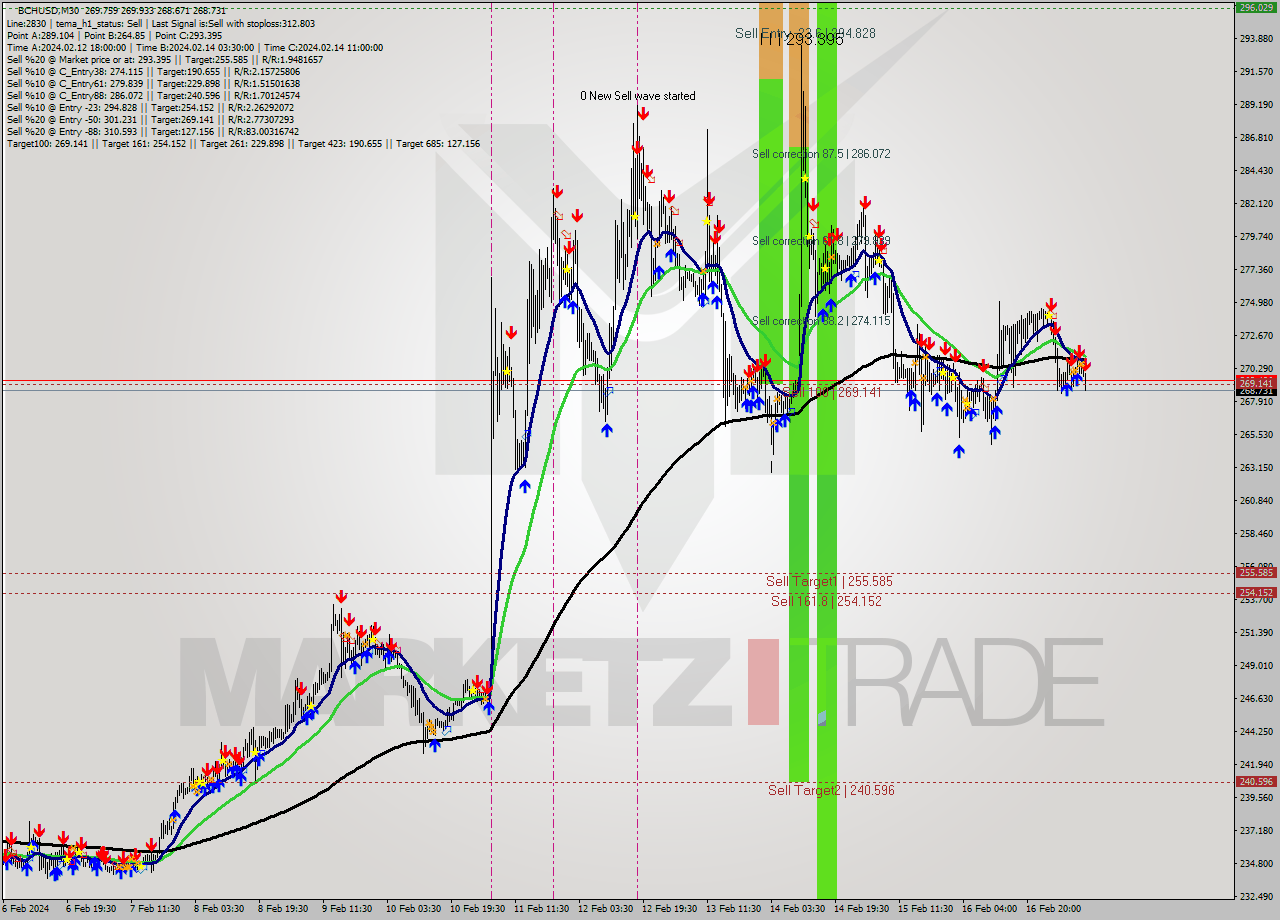Click the '10 Feb 19:30' time axis label
Screen dimensions: 1280x920
[478, 909]
